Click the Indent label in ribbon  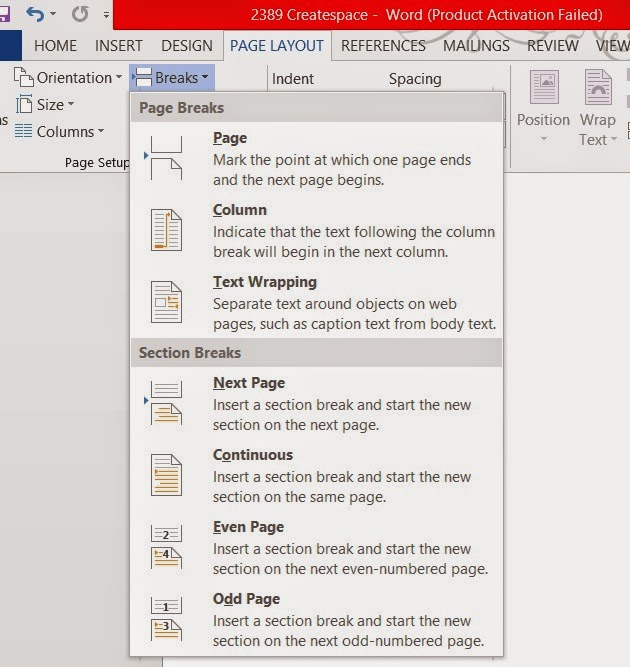tap(293, 79)
